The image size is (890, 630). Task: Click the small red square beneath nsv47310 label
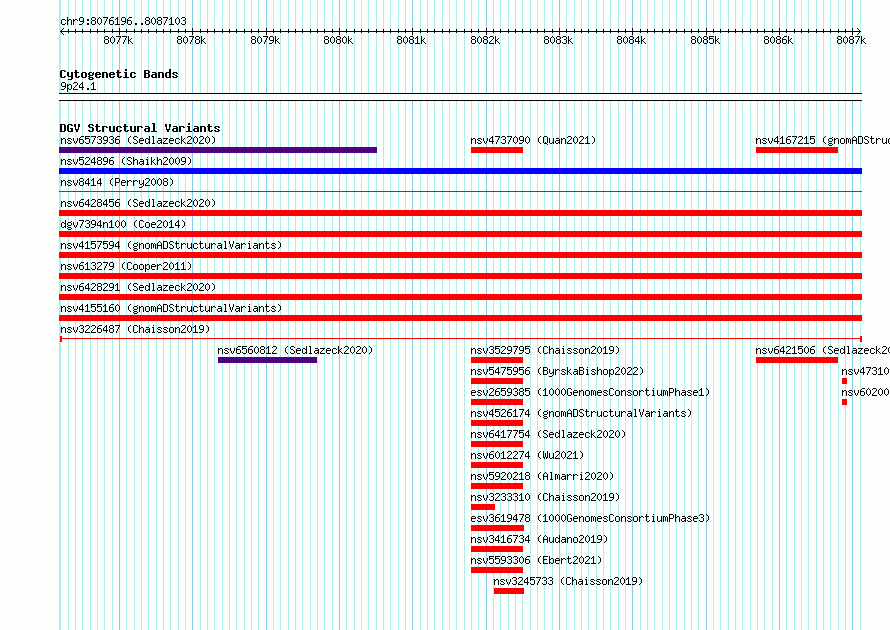[x=845, y=381]
